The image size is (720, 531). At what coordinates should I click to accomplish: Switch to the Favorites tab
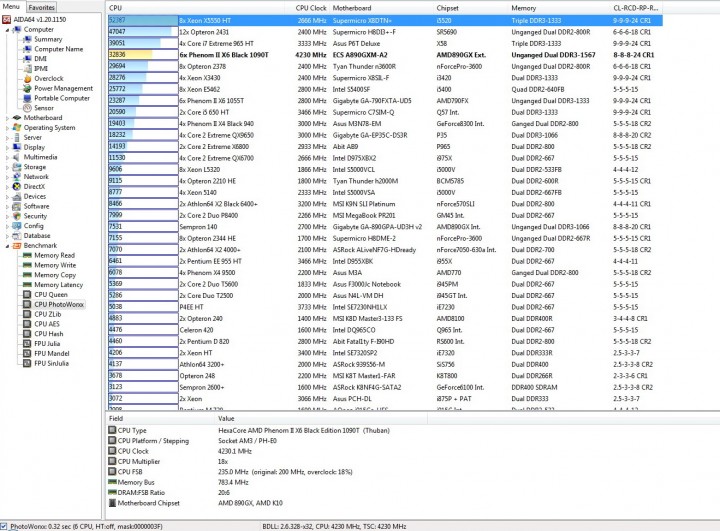41,7
